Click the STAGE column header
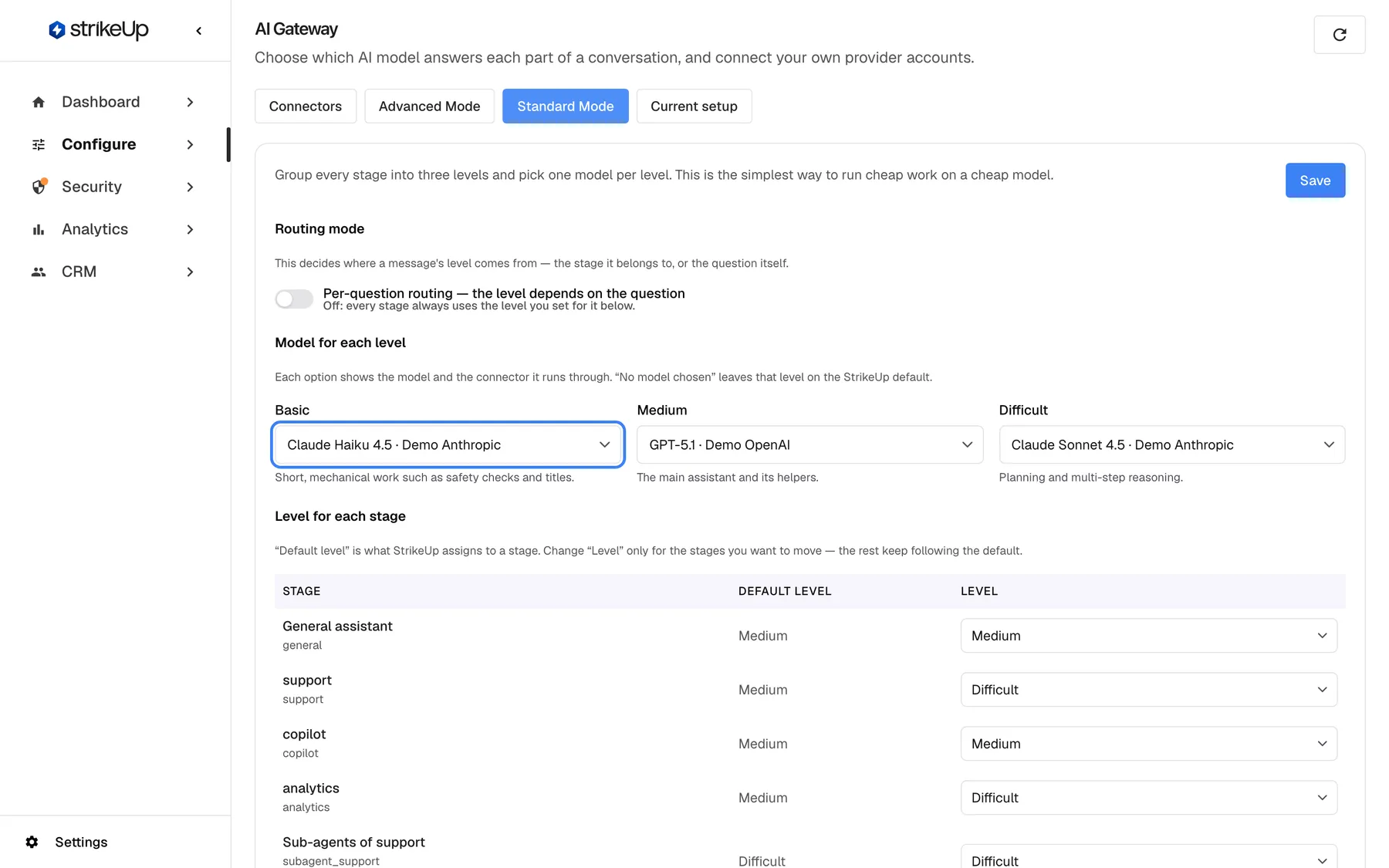The width and height of the screenshot is (1389, 868). click(x=302, y=591)
